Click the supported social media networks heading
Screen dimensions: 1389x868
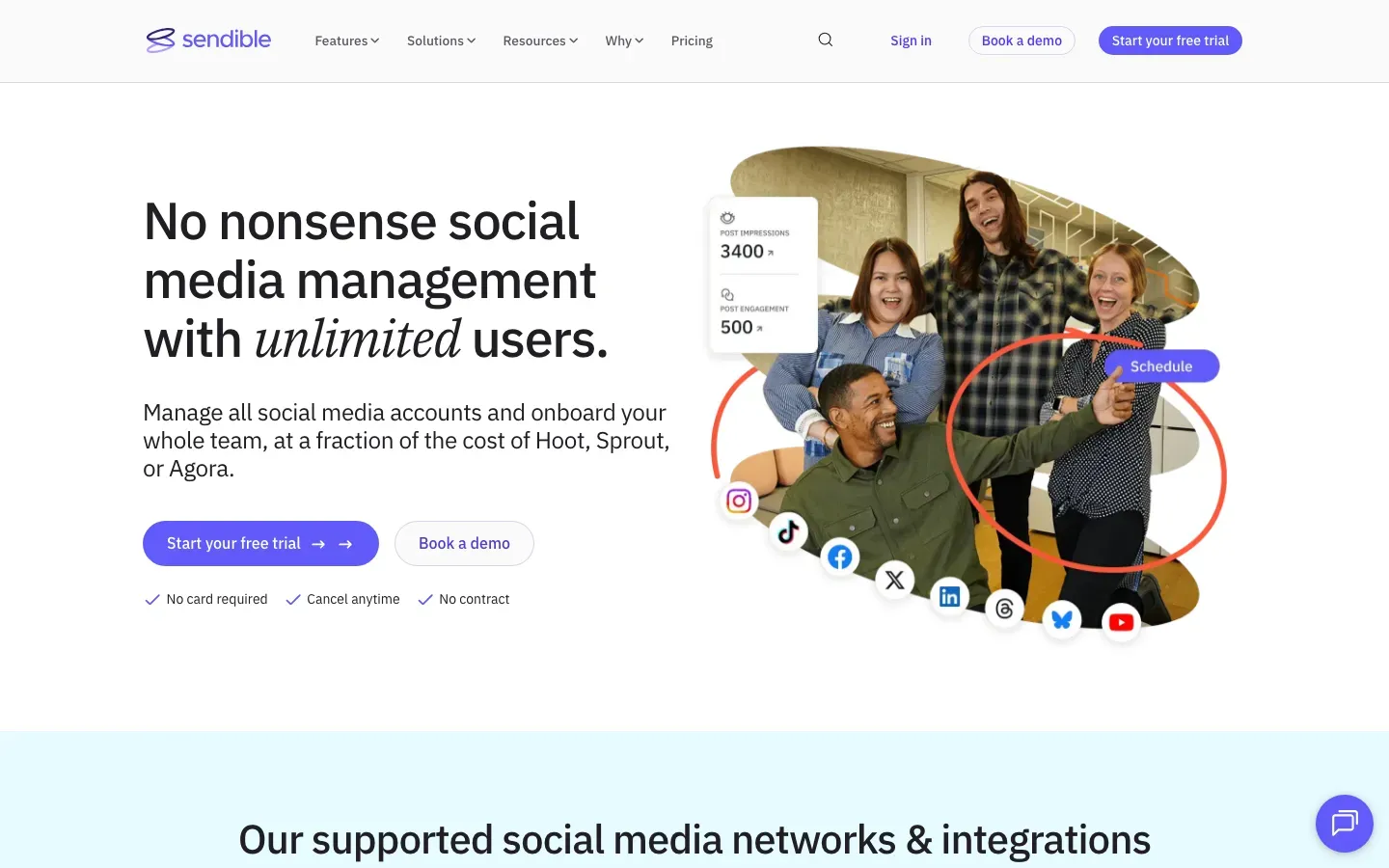(694, 839)
